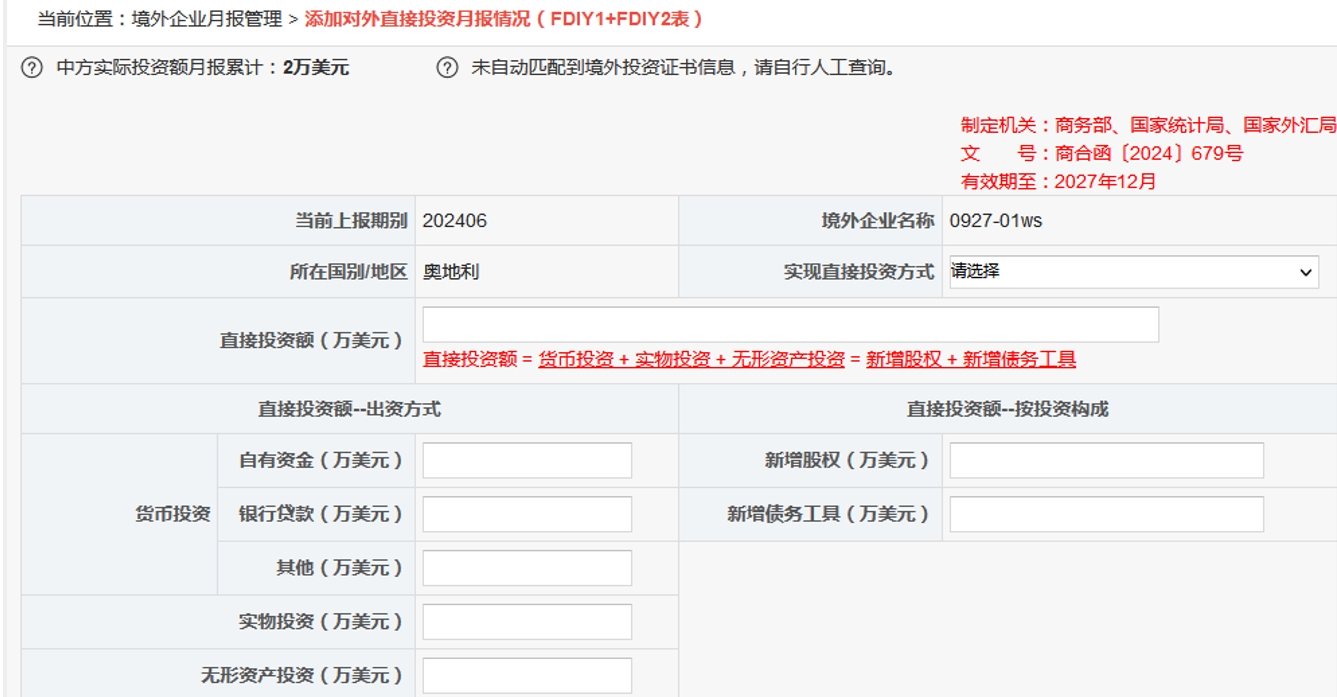Click the 实物投资（万美元）input box

pyautogui.click(x=527, y=620)
